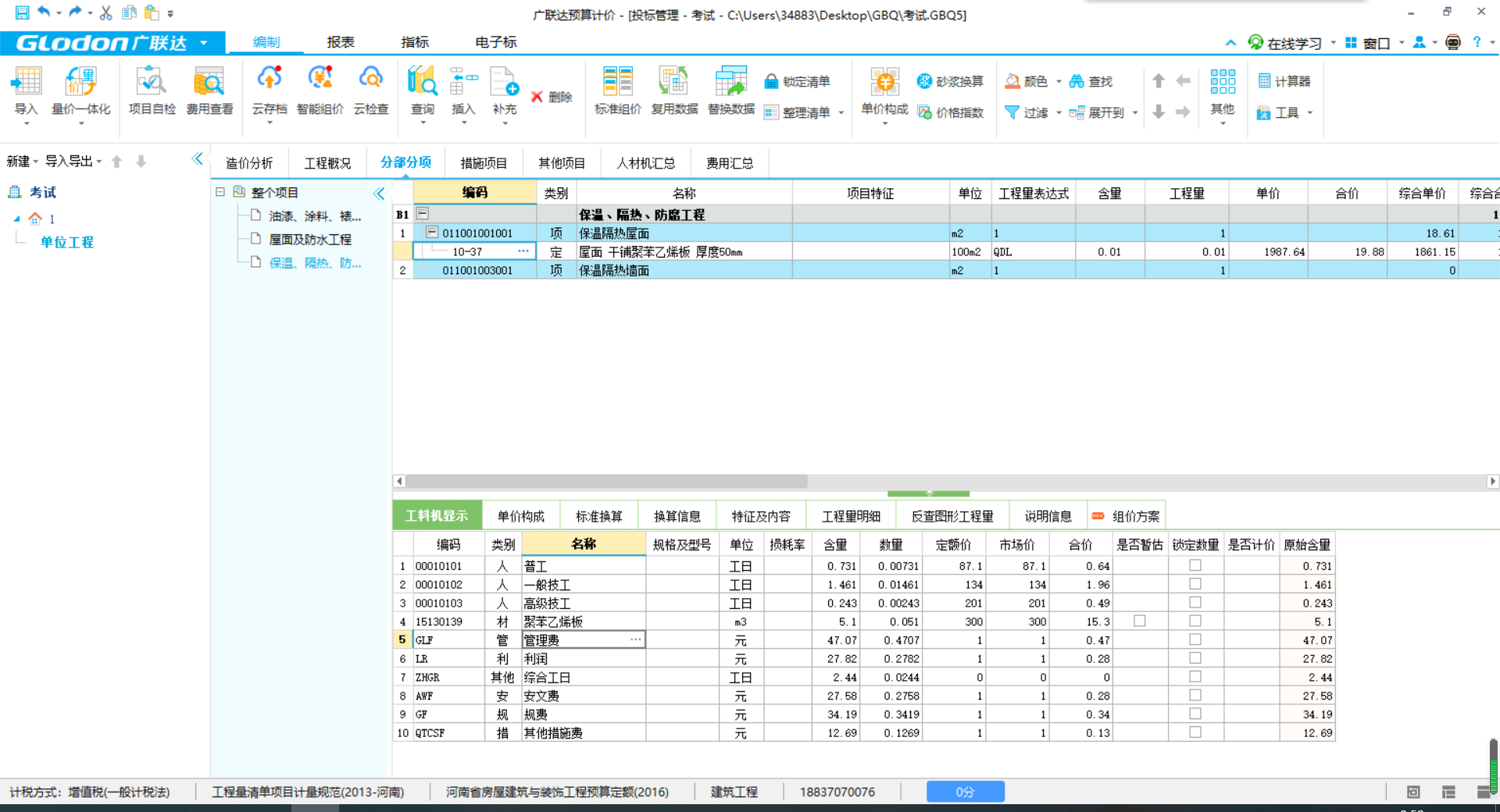Check 锁定数量 for 利润 row
Image resolution: width=1500 pixels, height=812 pixels.
click(x=1195, y=658)
